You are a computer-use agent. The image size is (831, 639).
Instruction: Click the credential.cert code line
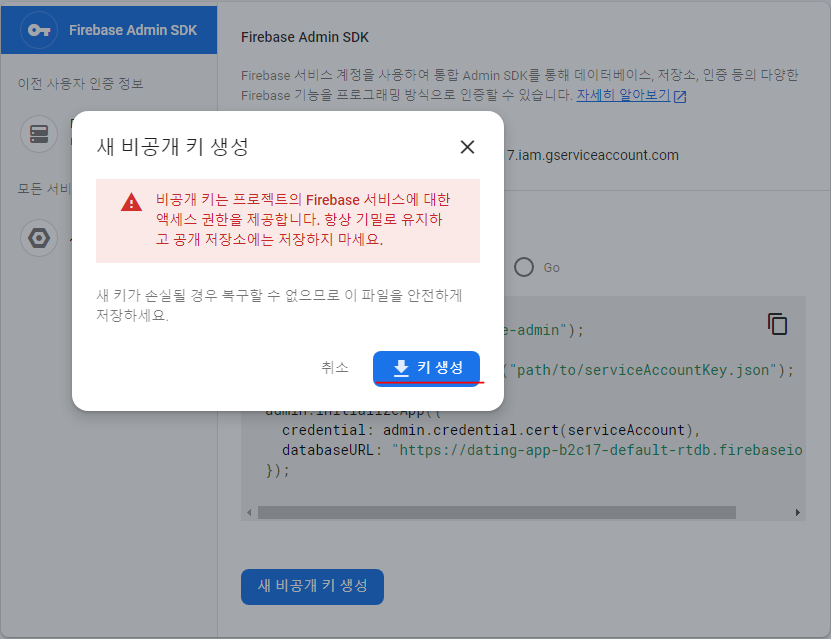(x=491, y=430)
